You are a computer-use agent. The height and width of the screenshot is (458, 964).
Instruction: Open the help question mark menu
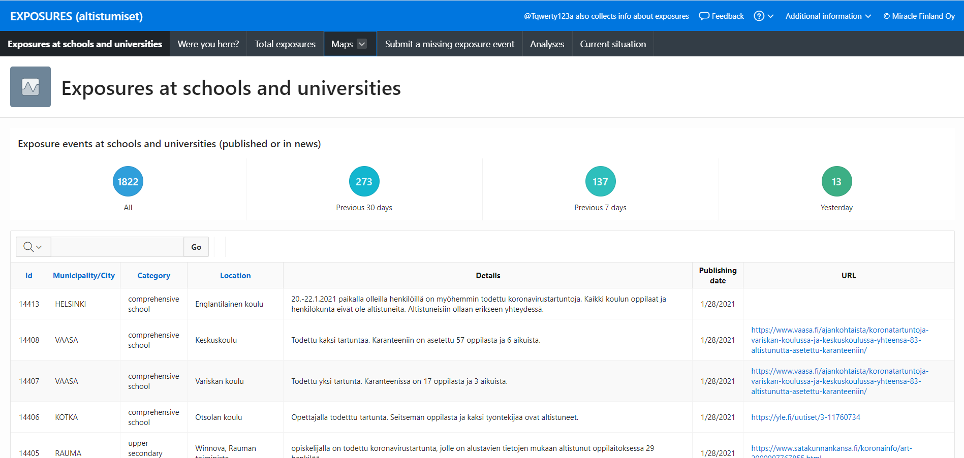[763, 16]
